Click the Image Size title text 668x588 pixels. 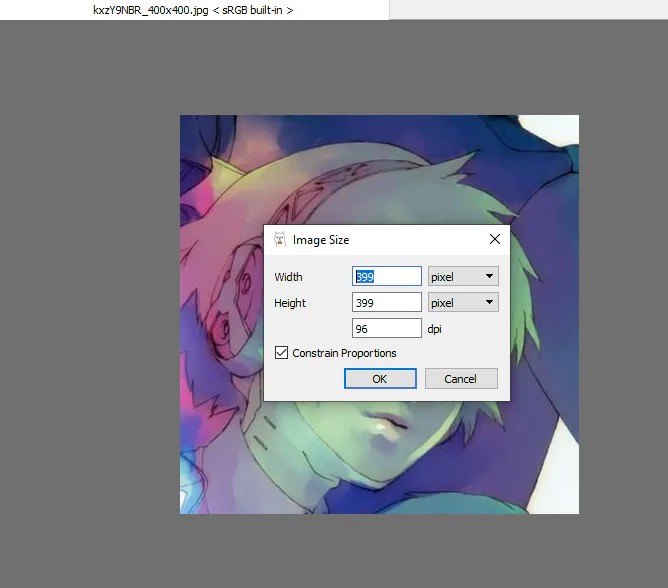point(321,240)
